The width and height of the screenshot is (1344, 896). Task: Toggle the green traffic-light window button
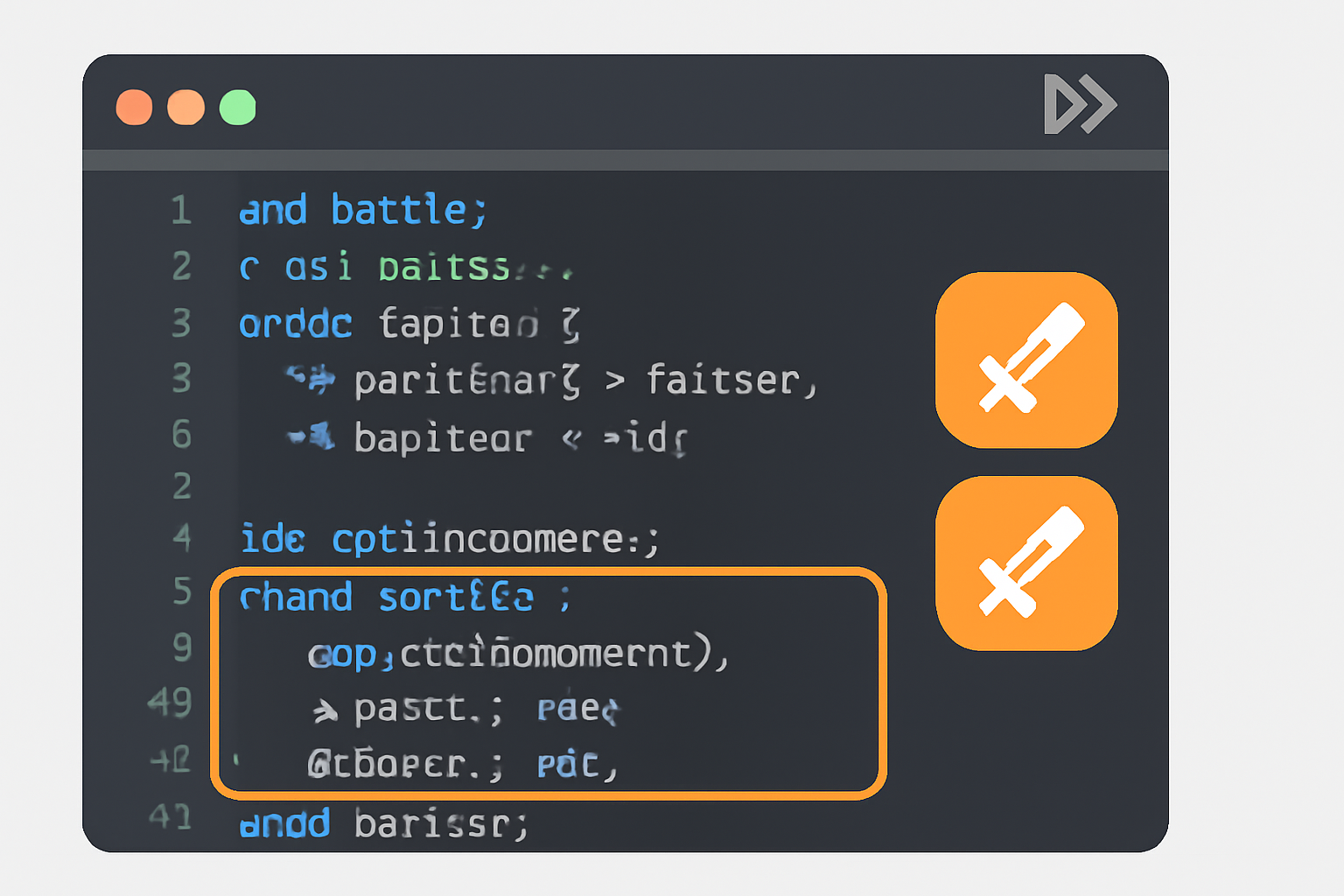[x=236, y=106]
